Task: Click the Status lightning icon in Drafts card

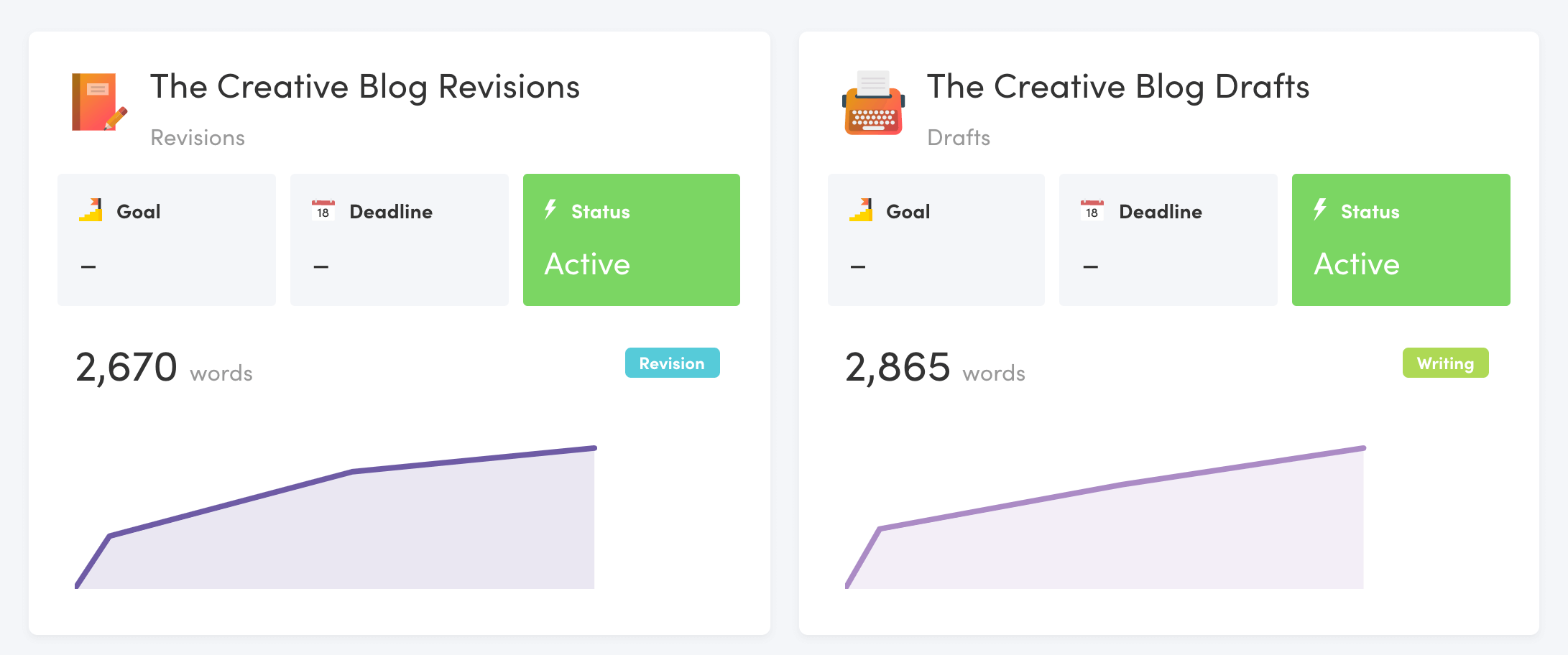Action: pyautogui.click(x=1320, y=210)
